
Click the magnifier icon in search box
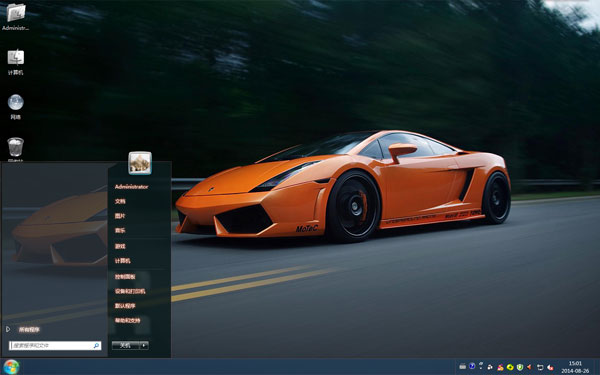pos(96,346)
